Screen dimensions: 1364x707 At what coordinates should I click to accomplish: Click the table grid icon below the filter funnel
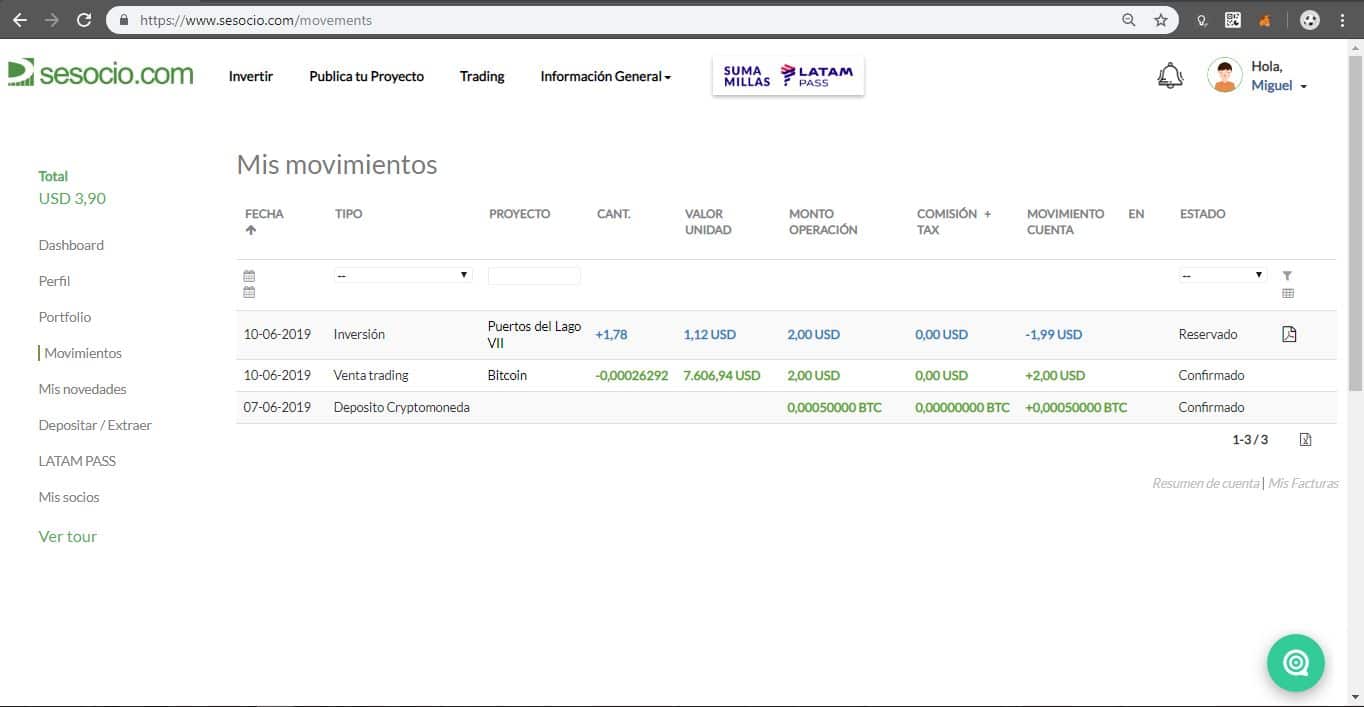tap(1288, 293)
